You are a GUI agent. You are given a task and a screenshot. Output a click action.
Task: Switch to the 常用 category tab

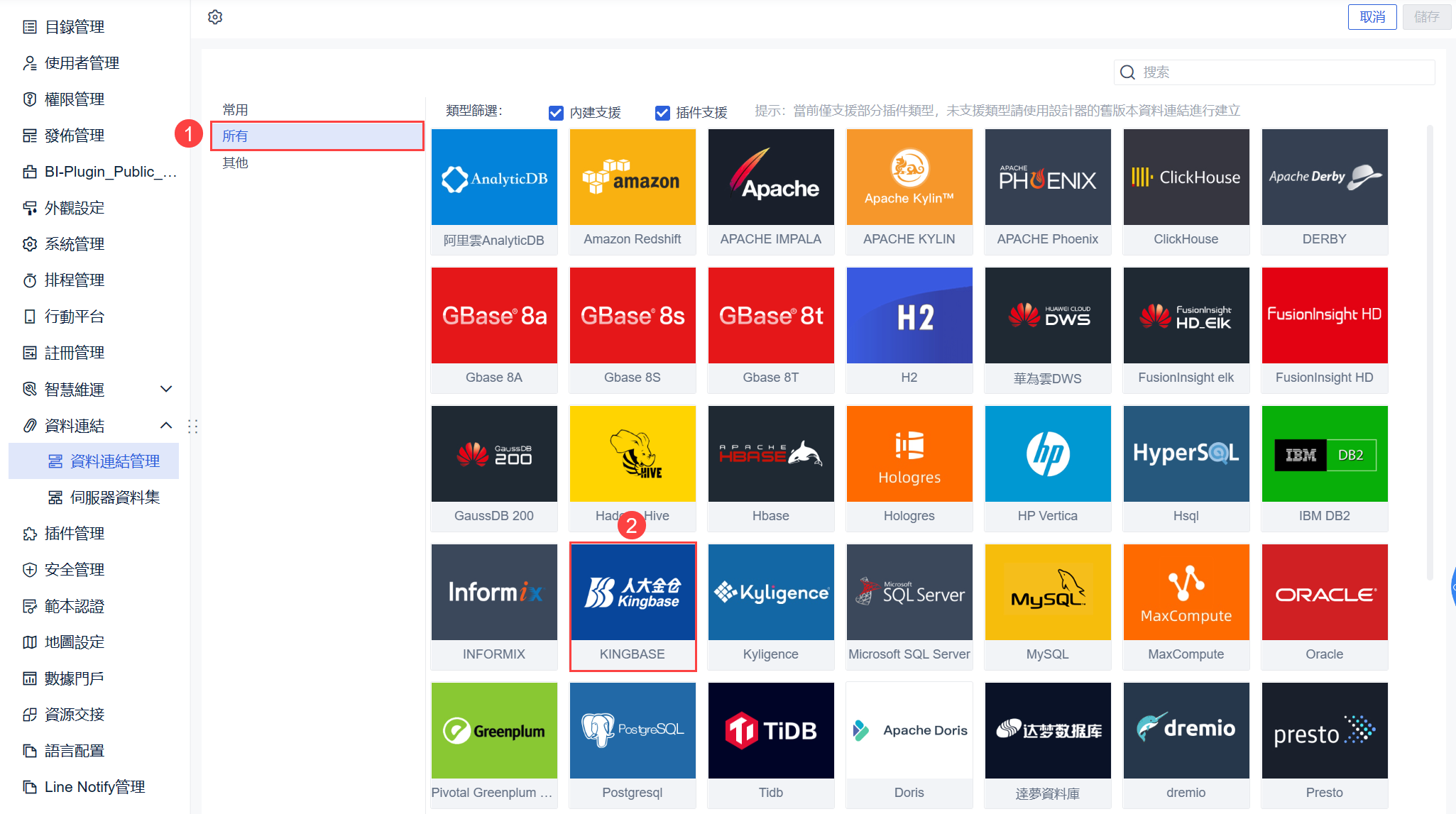235,110
